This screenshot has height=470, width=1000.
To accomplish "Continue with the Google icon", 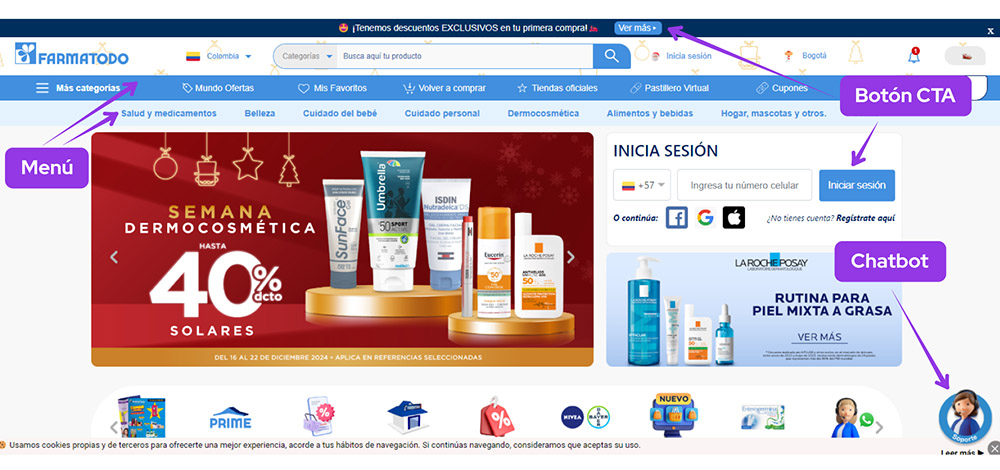I will point(705,217).
